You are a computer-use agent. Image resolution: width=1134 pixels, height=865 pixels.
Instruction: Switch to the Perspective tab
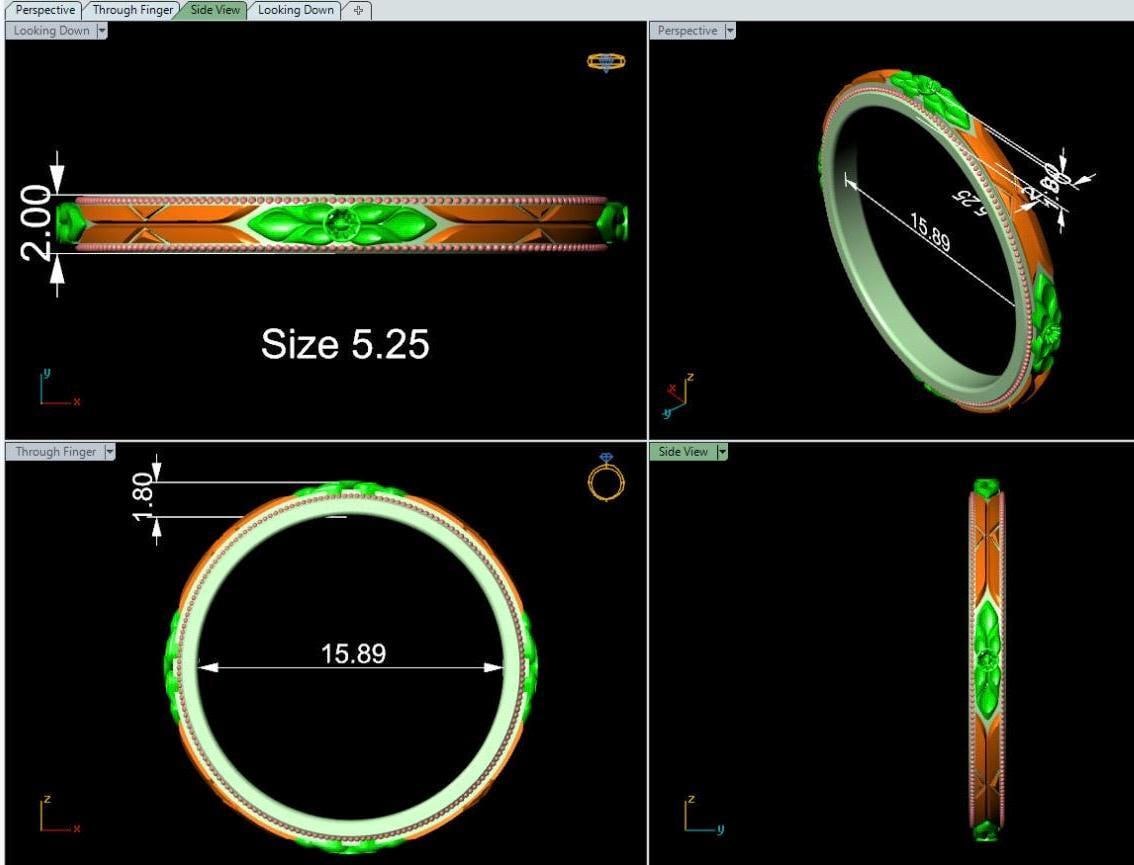pyautogui.click(x=45, y=10)
